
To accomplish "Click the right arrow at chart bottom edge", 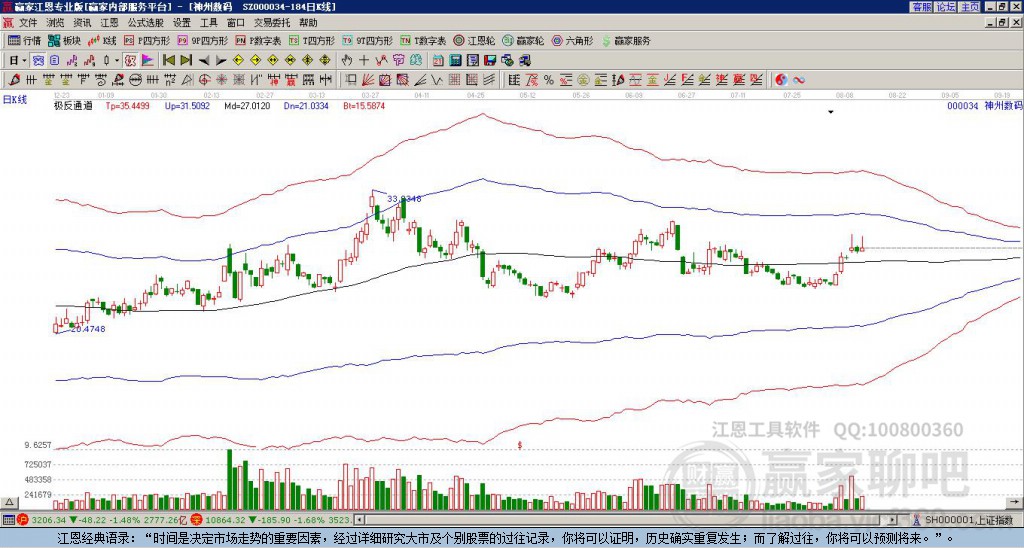I will [x=1016, y=502].
